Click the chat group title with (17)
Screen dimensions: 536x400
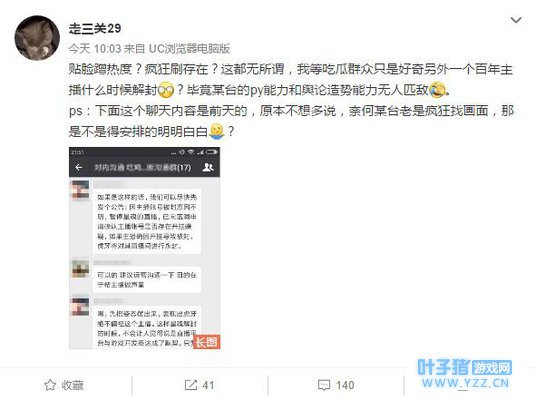point(142,167)
